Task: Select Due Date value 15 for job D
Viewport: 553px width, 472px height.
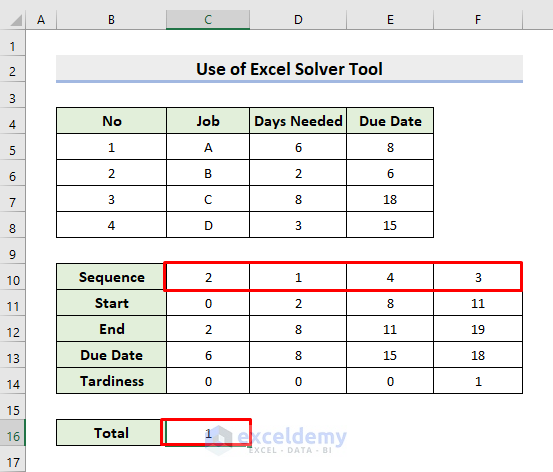Action: (x=390, y=225)
